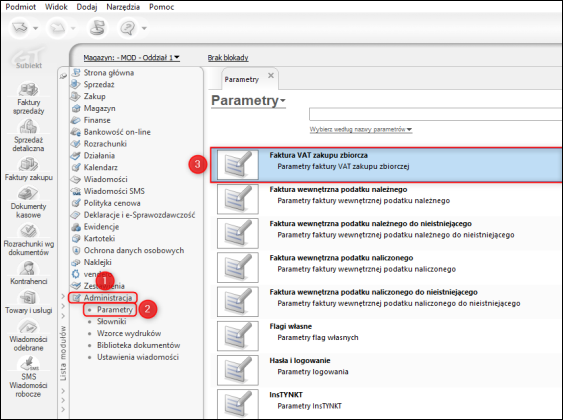This screenshot has width=563, height=420.
Task: Open Towary i usługi shortcut icon
Action: coord(28,298)
